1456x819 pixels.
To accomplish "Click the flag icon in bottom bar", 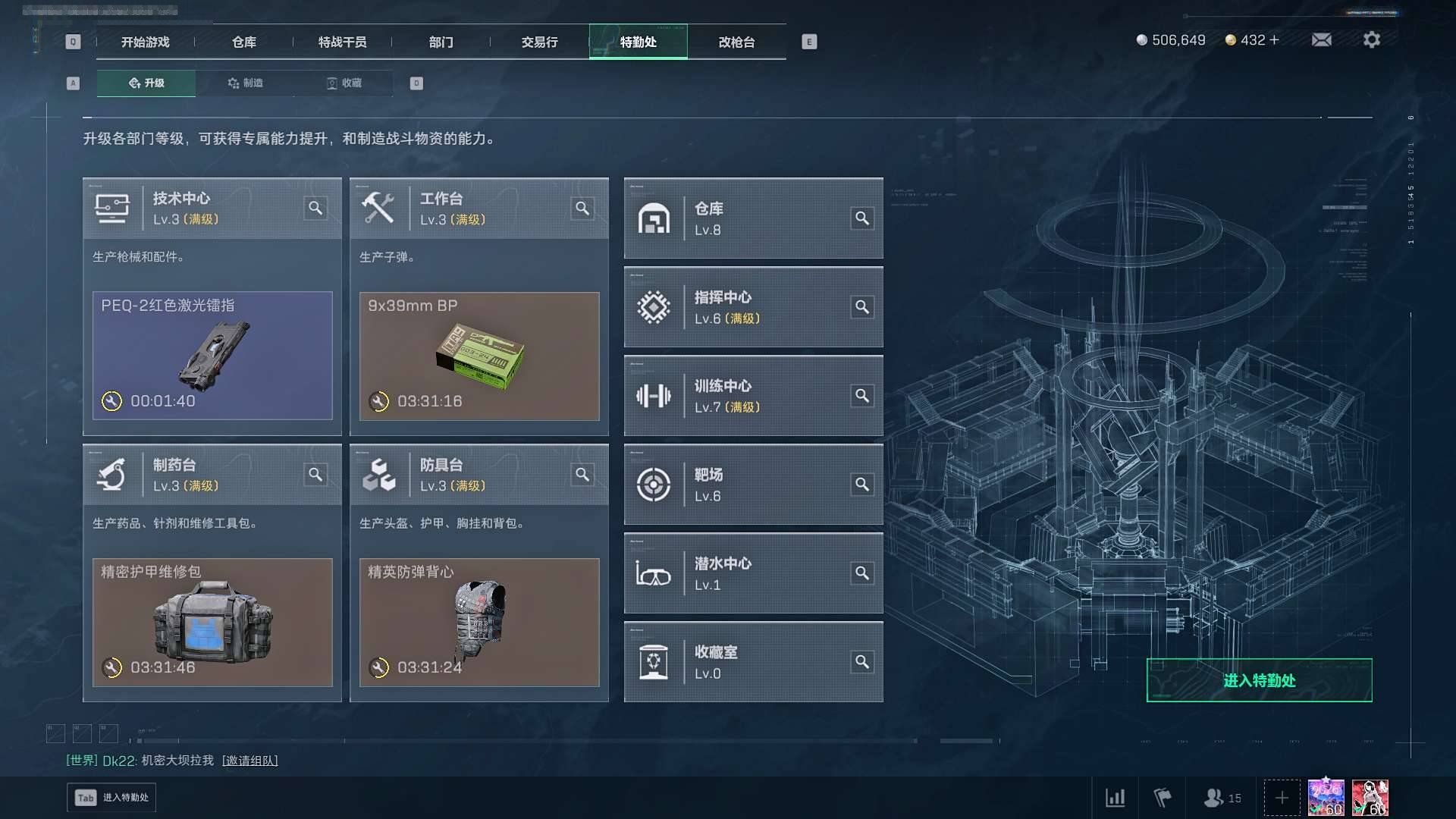I will (1163, 798).
